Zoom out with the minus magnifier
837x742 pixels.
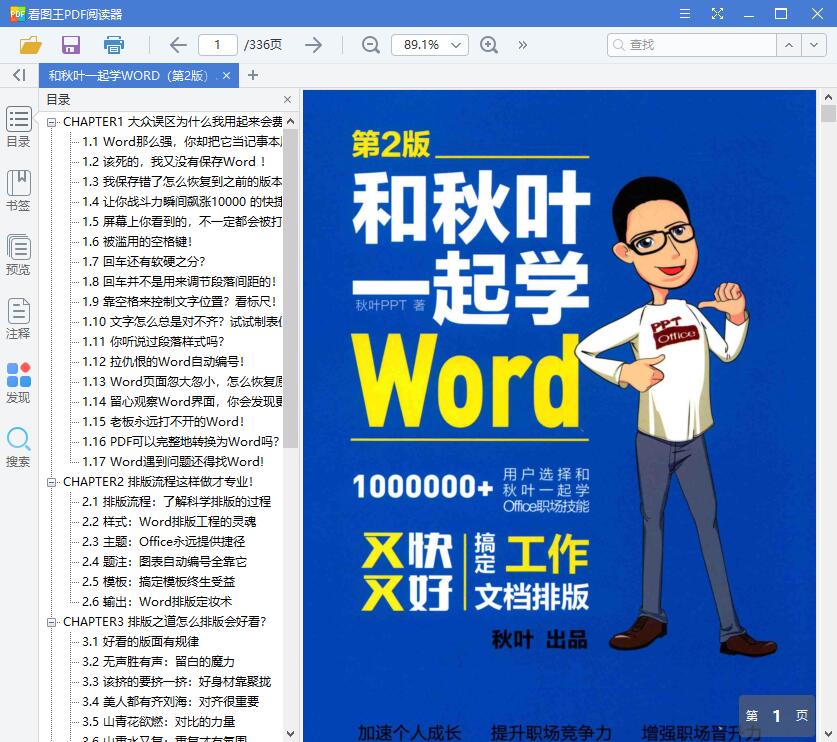click(x=370, y=45)
